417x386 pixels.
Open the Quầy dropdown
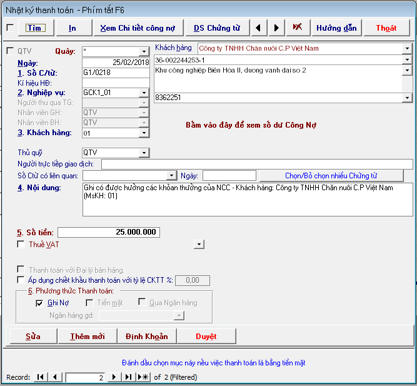(144, 51)
